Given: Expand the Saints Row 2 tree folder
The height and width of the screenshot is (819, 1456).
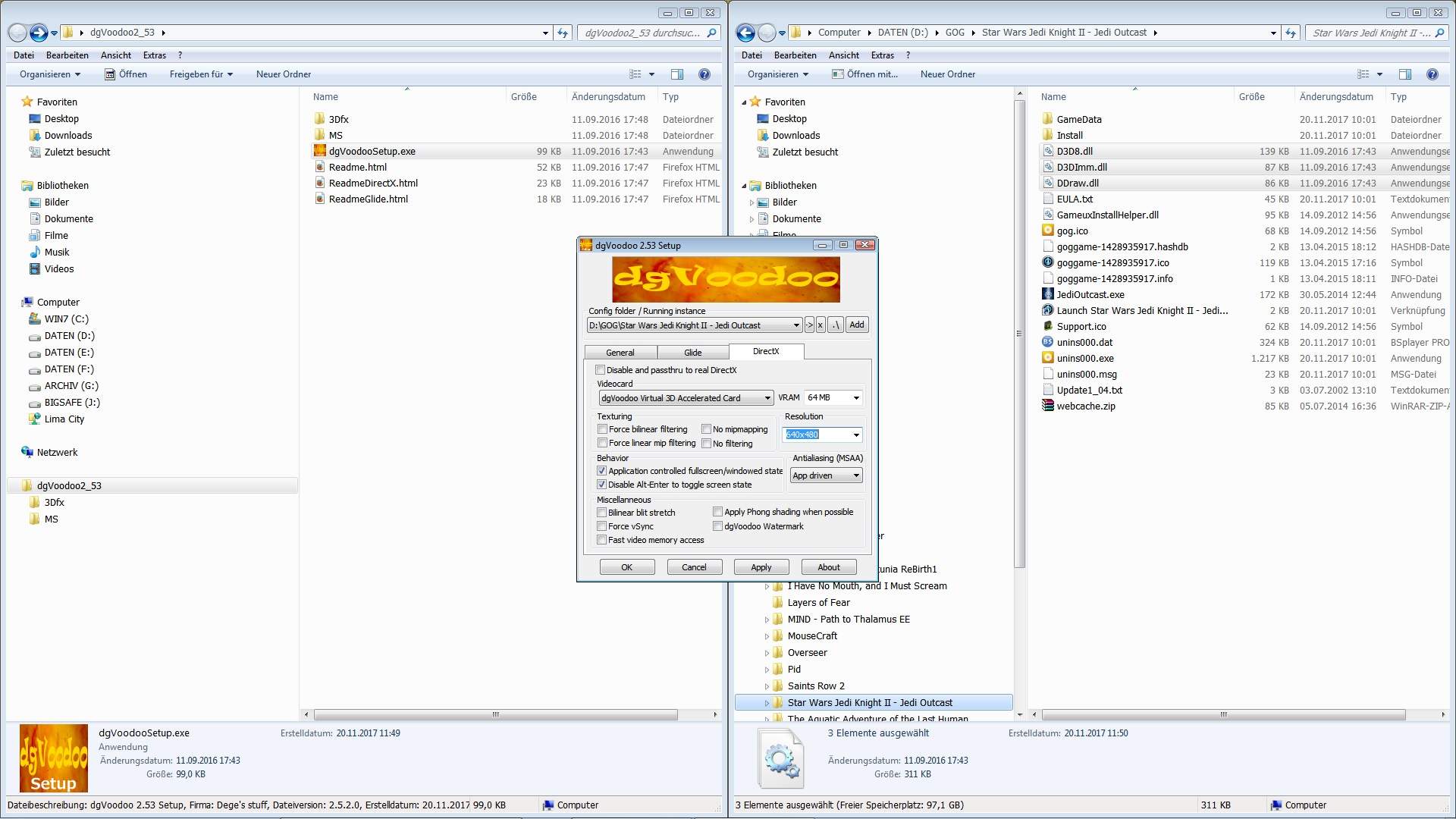Looking at the screenshot, I should click(x=767, y=686).
